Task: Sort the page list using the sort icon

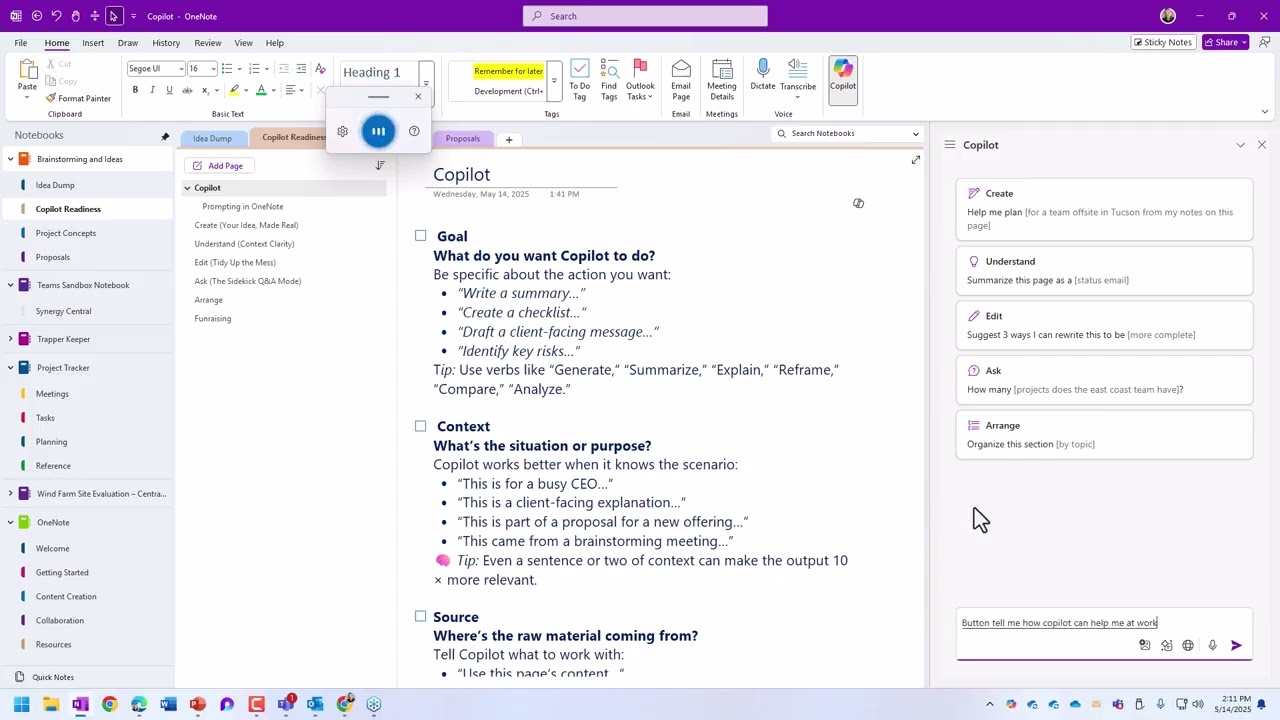Action: coord(380,165)
